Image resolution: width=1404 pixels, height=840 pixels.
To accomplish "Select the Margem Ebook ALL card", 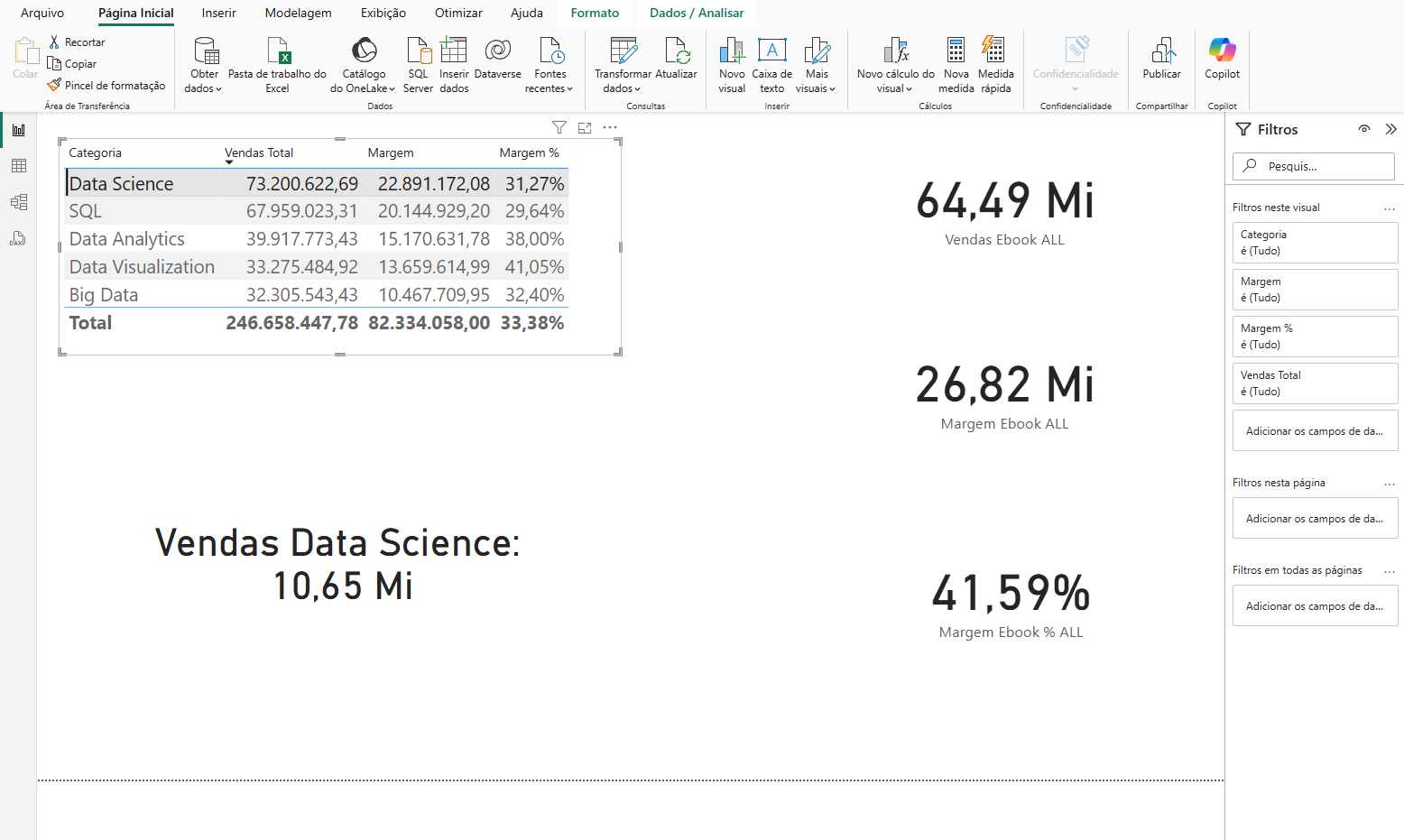I will pyautogui.click(x=1004, y=397).
